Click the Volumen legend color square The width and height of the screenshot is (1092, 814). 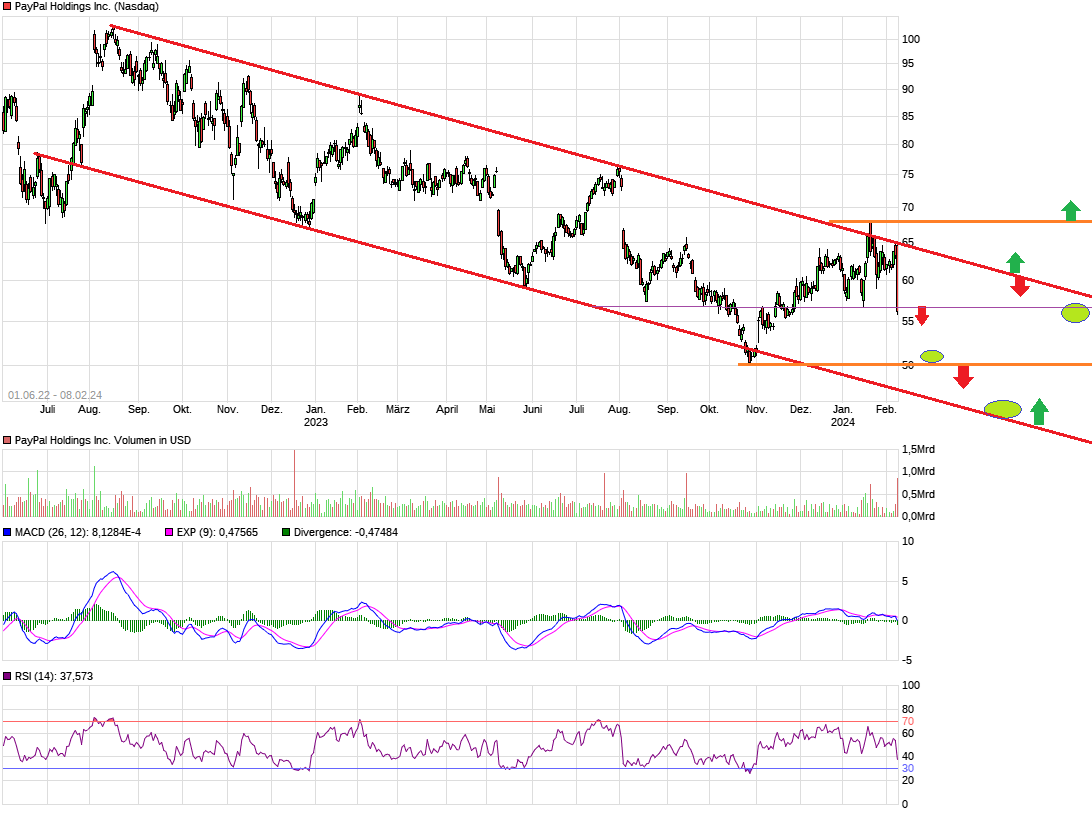click(x=7, y=441)
